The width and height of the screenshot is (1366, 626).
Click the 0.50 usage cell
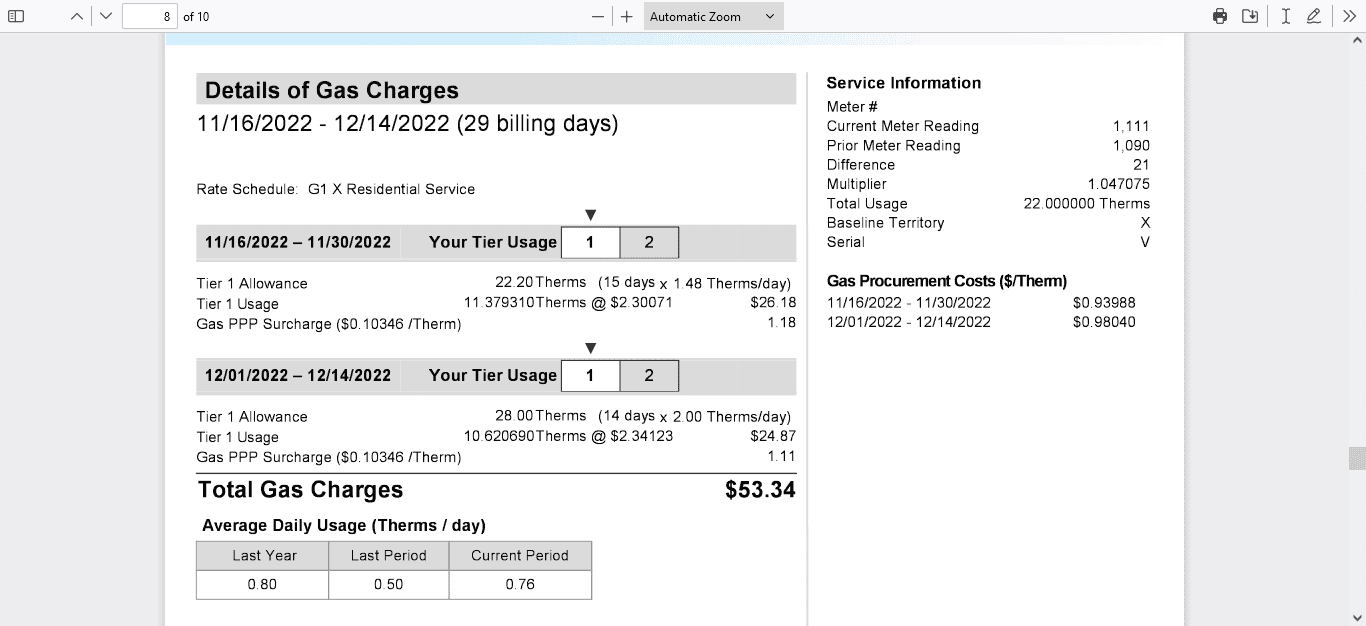pos(389,585)
